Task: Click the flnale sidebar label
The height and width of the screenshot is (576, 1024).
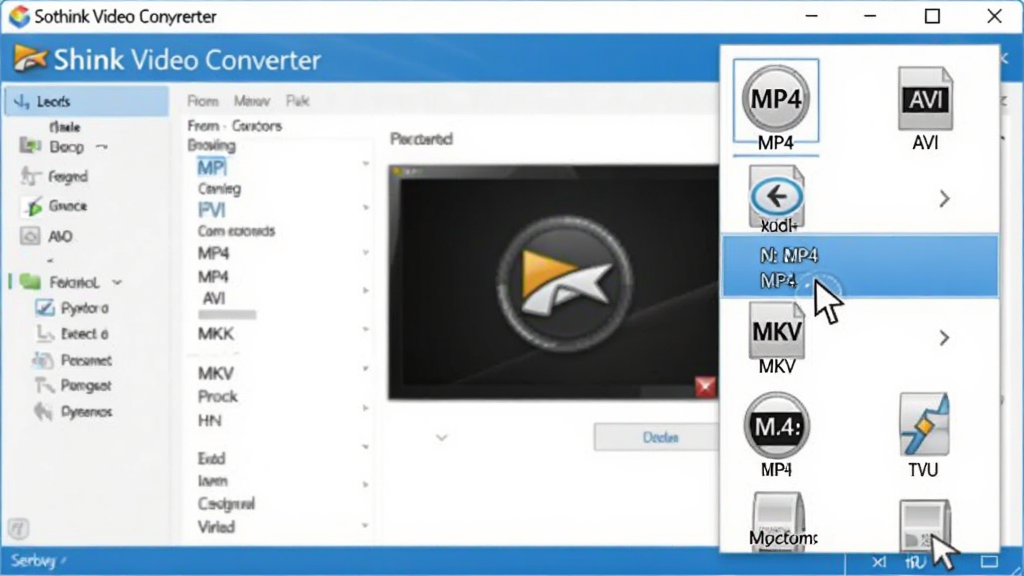Action: tap(65, 127)
